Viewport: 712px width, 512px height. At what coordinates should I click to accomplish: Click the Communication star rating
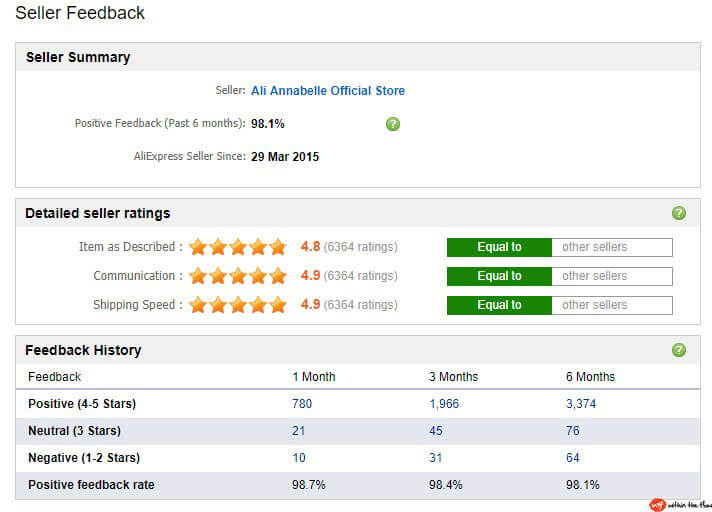click(238, 276)
